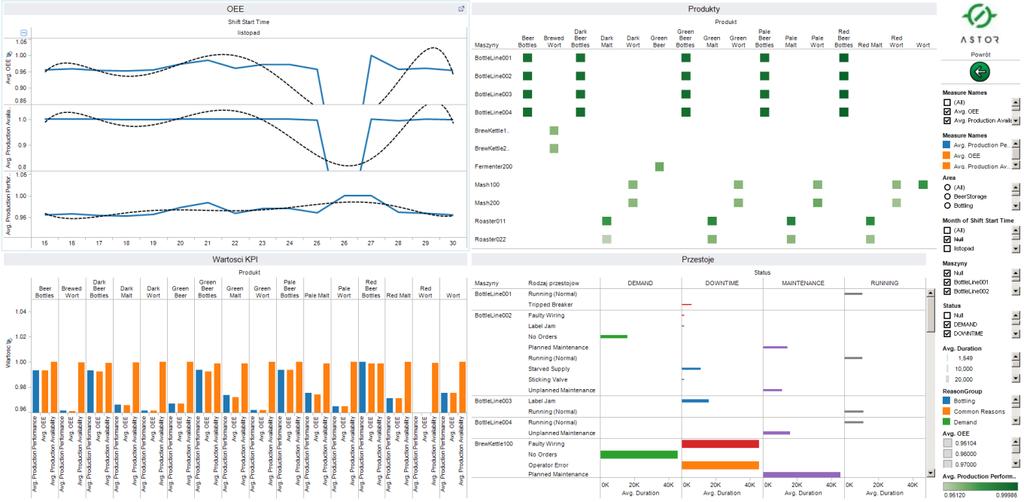1024x502 pixels.
Task: Click the MAINTENANCE column header in Przestoje
Action: pyautogui.click(x=803, y=283)
